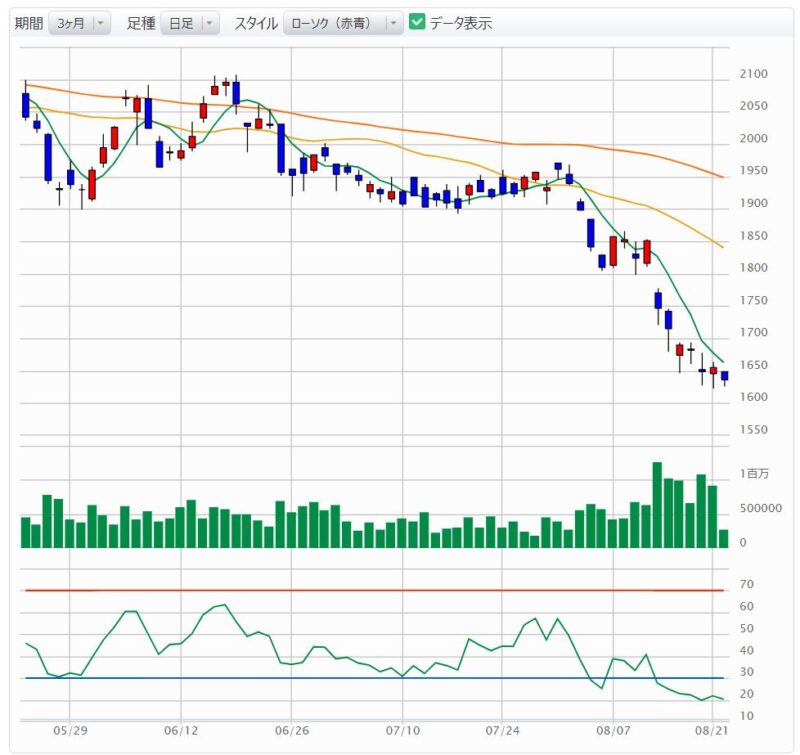
Task: Click the 1900 price axis label
Action: click(754, 203)
